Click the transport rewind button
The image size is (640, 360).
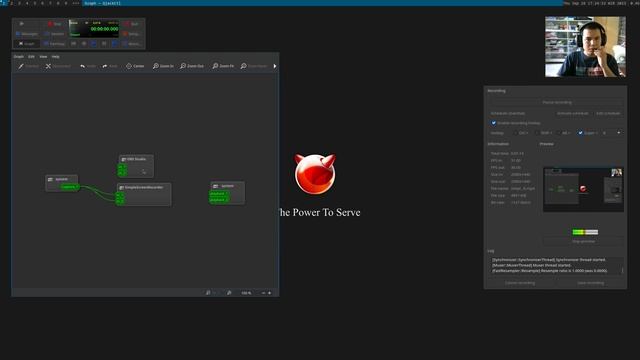(x=73, y=44)
